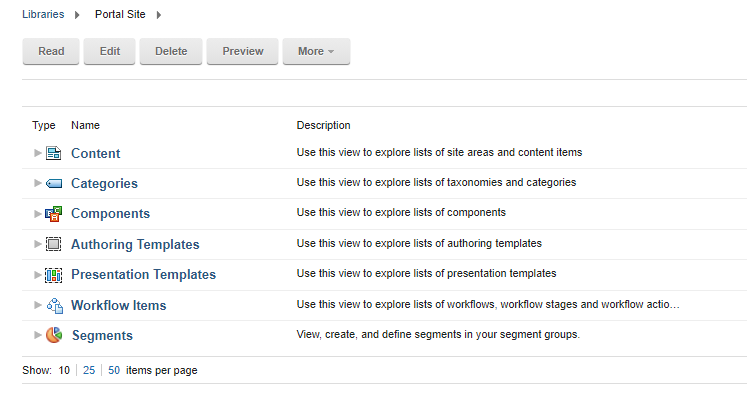Click the Description column header

tap(323, 125)
